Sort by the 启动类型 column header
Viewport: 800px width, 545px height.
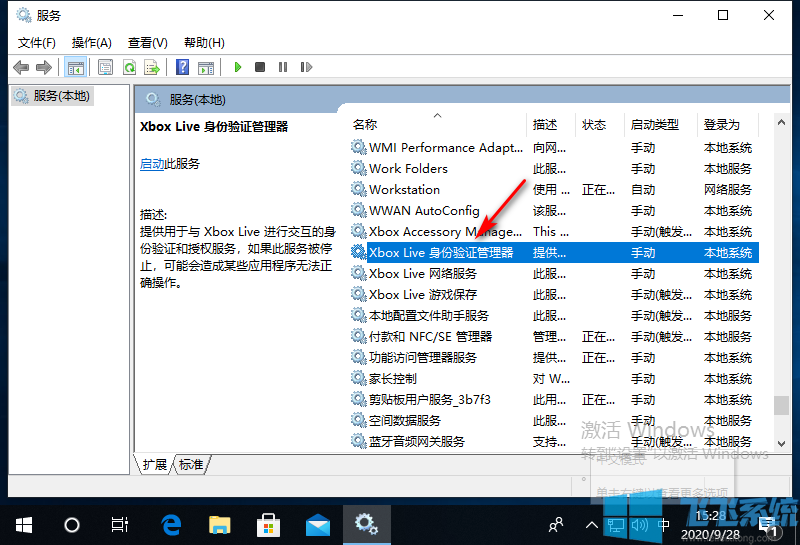coord(661,125)
